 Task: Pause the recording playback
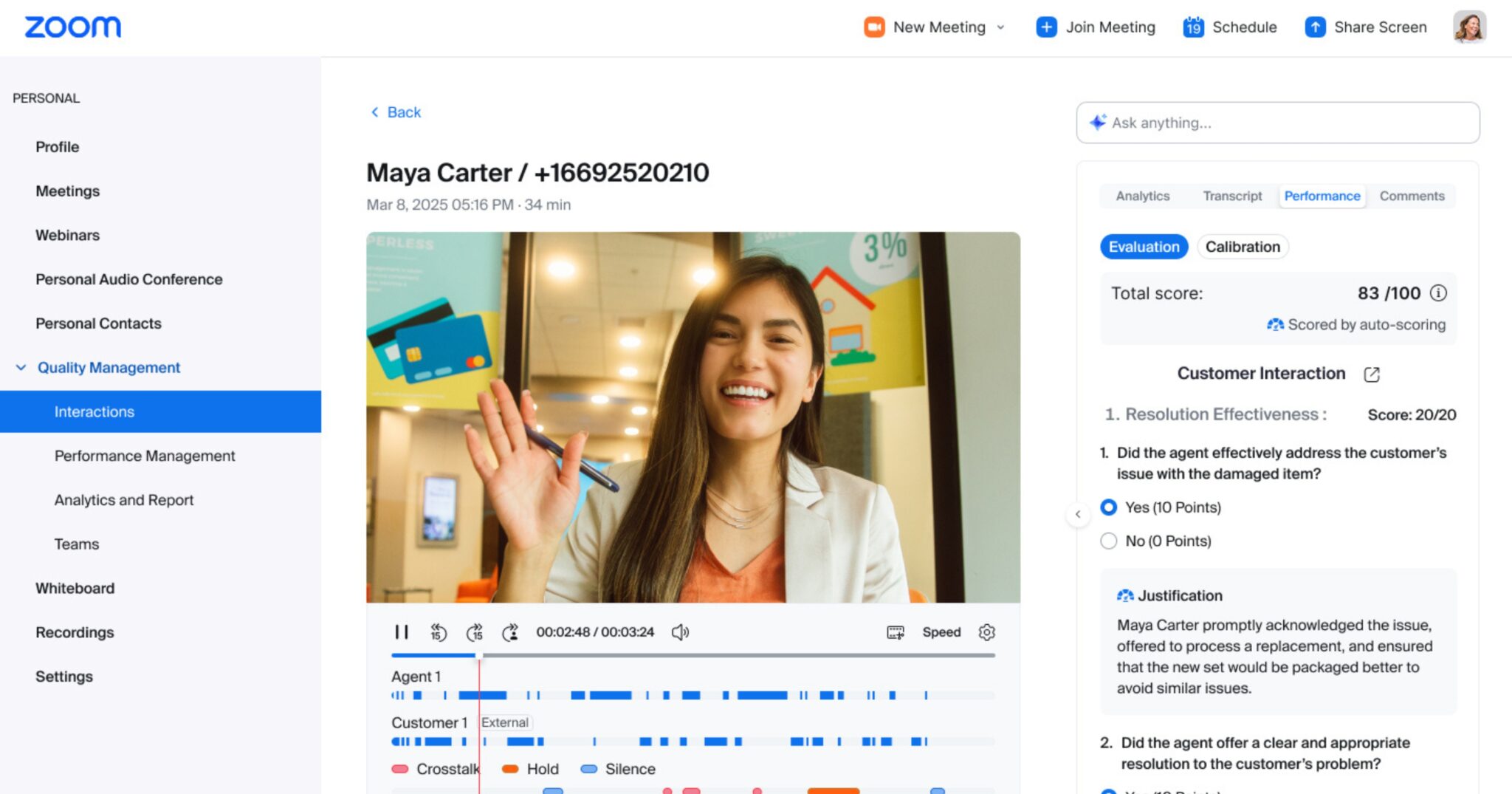401,632
